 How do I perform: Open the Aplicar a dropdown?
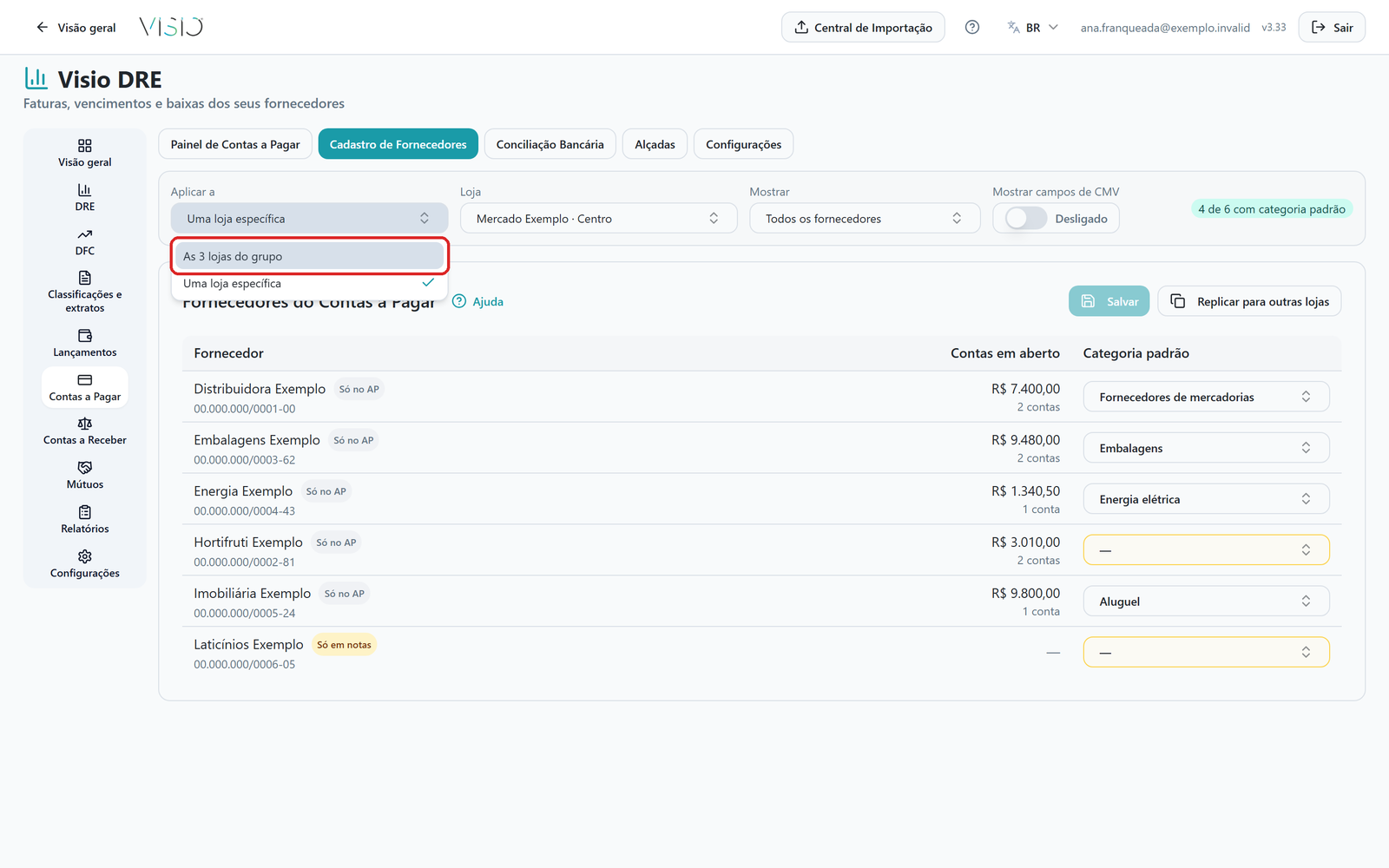click(309, 219)
